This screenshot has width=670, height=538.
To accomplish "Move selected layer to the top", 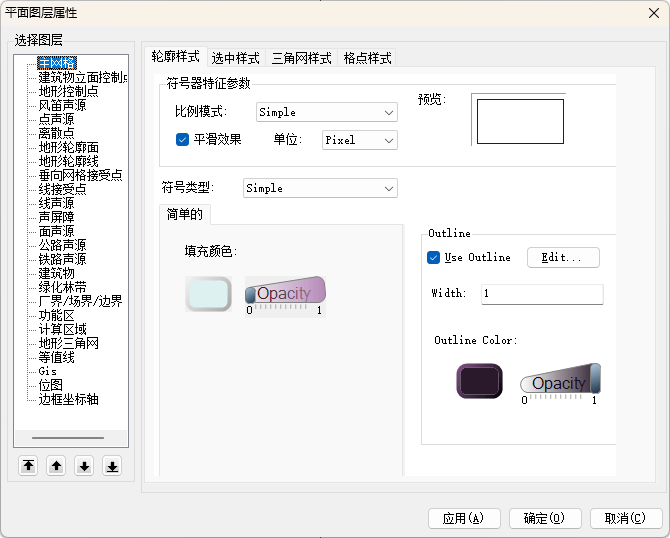I will click(28, 466).
